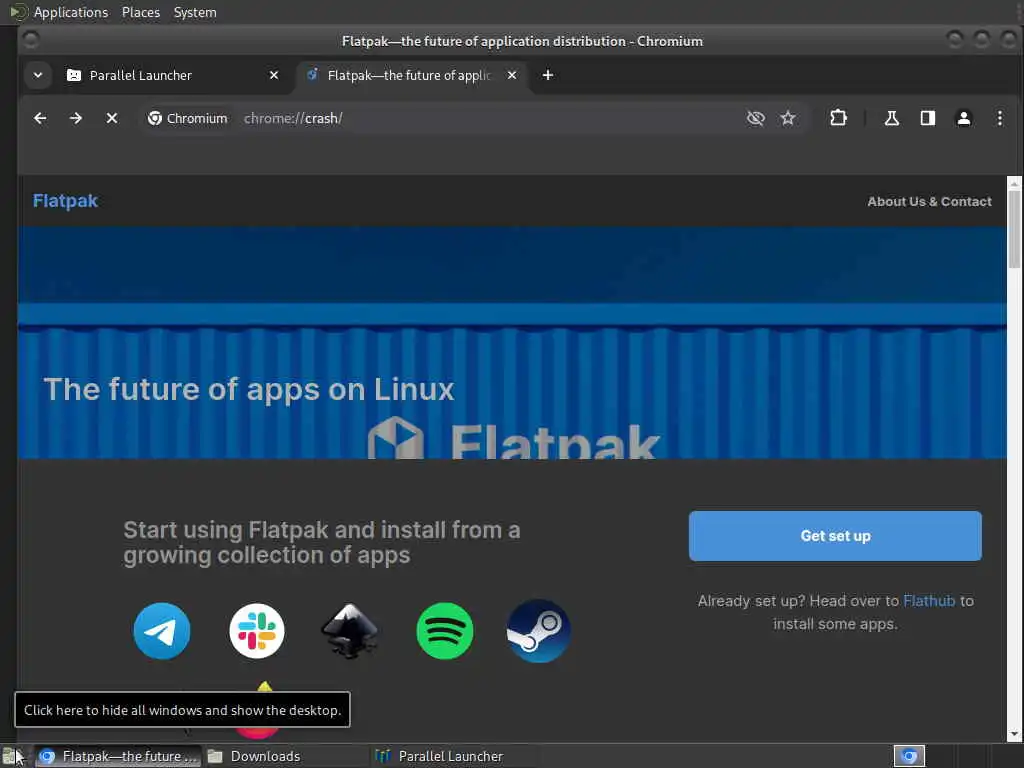Screen dimensions: 1024x768
Task: Open Chrome Labs flask icon
Action: pos(891,118)
